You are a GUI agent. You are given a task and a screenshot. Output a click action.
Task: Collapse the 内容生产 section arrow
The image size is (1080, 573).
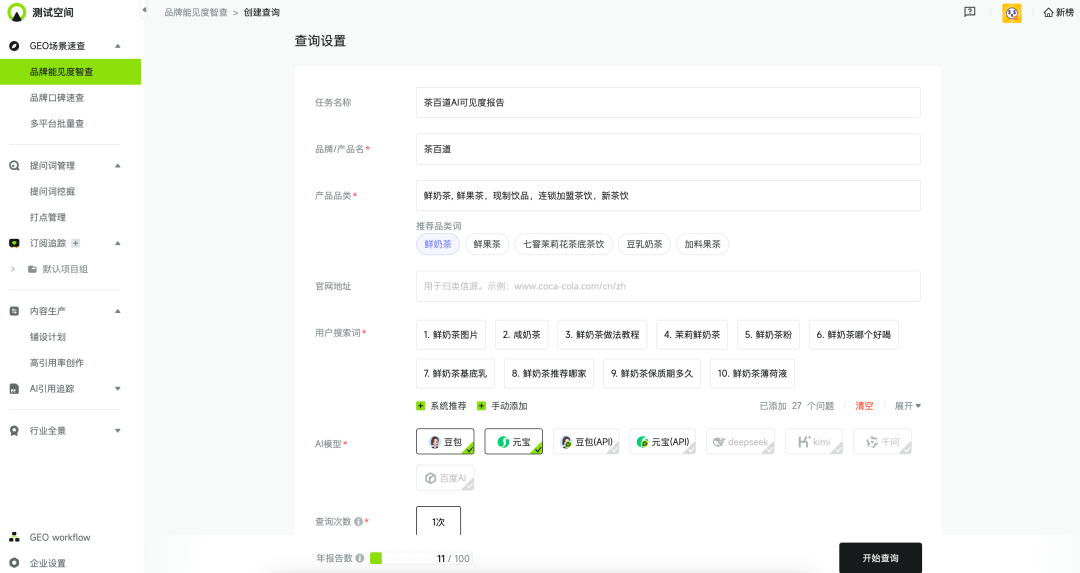[x=118, y=311]
